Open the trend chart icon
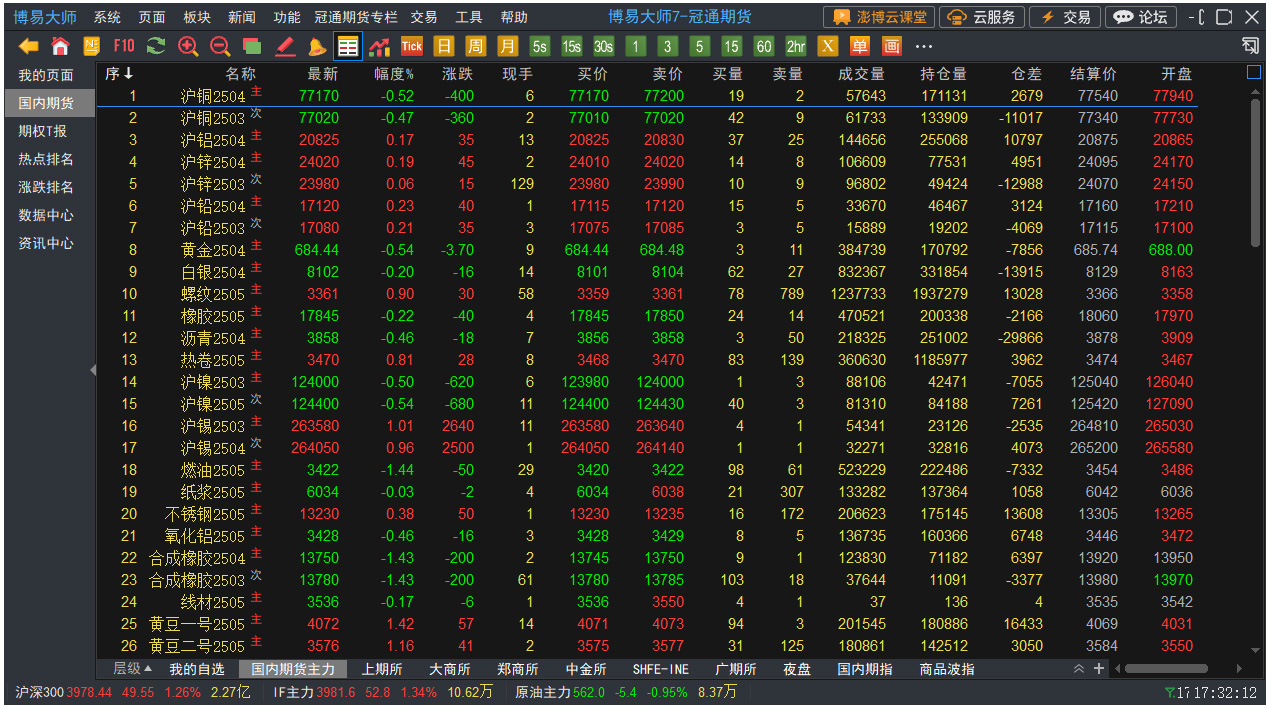 [380, 46]
